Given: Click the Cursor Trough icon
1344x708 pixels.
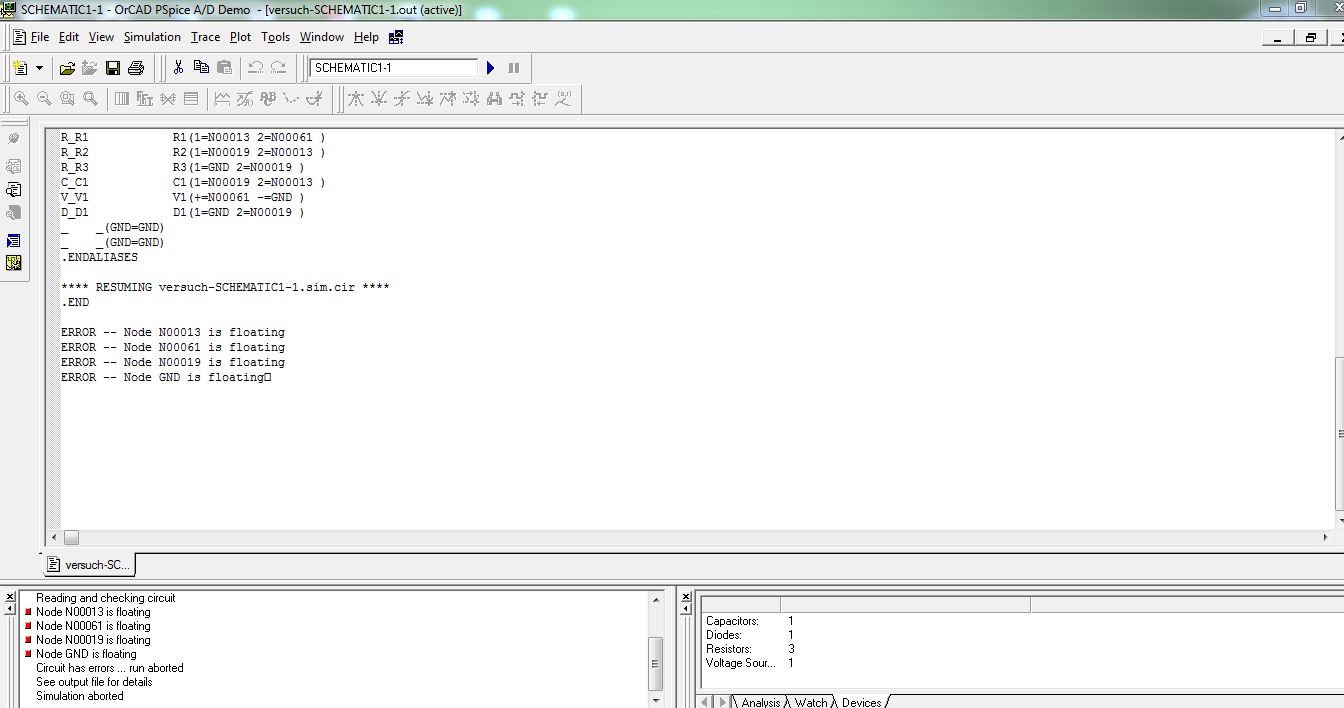Looking at the screenshot, I should 378,99.
